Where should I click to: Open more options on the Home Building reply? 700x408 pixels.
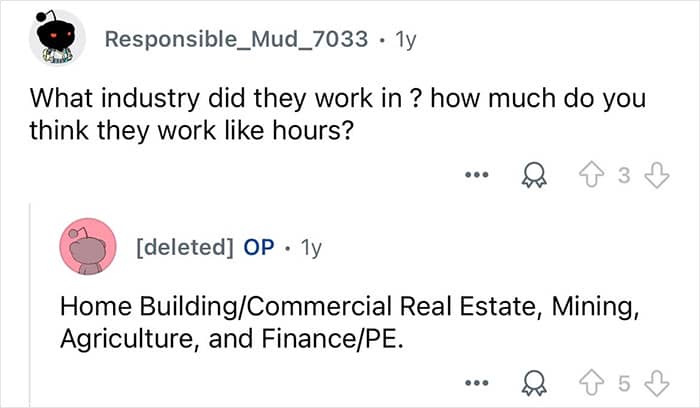coord(478,384)
